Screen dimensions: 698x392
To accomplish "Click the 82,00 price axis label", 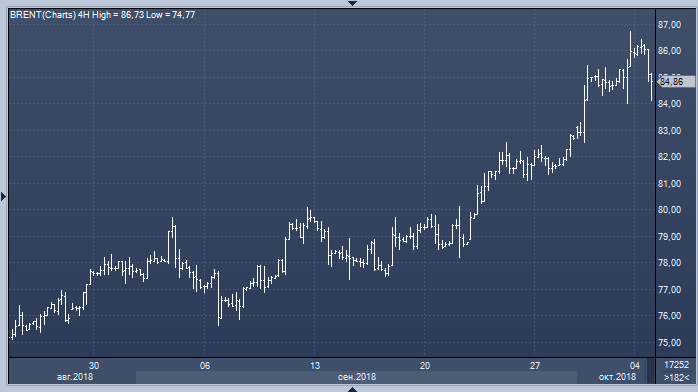I will (x=670, y=157).
